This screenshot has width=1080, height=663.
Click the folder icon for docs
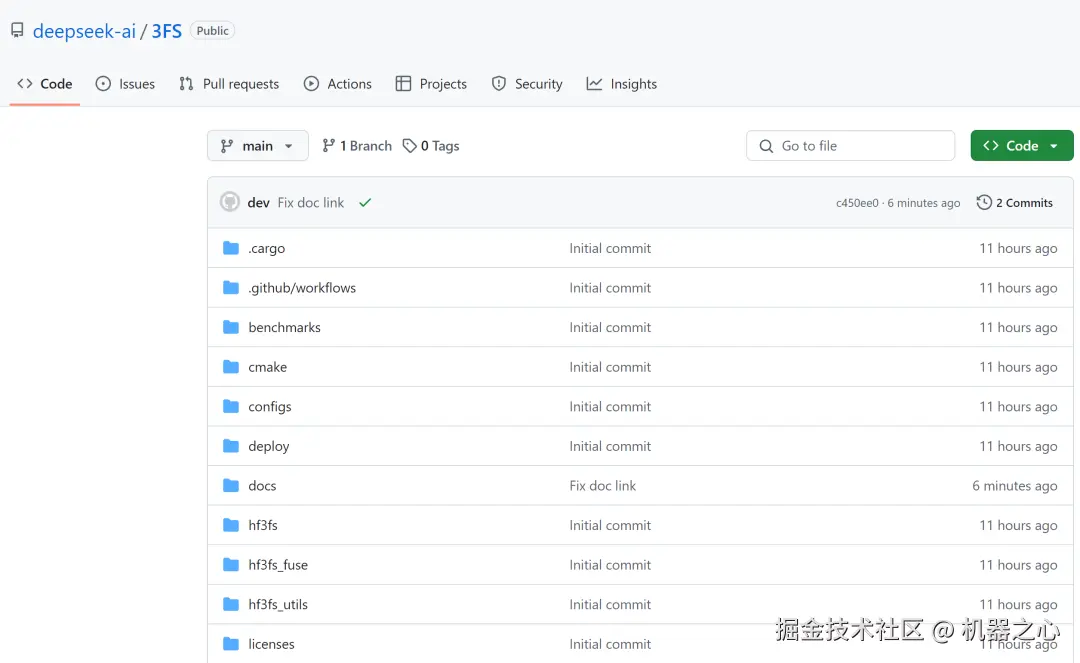(231, 485)
